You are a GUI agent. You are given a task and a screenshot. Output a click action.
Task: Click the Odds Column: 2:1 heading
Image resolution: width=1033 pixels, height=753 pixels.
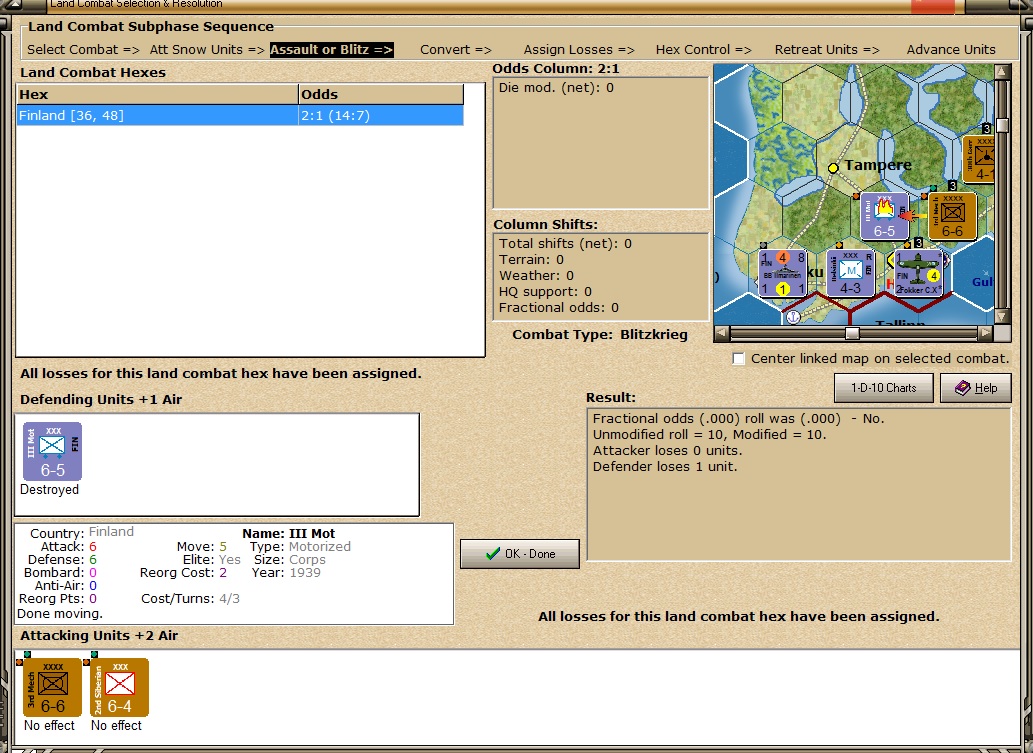coord(556,69)
